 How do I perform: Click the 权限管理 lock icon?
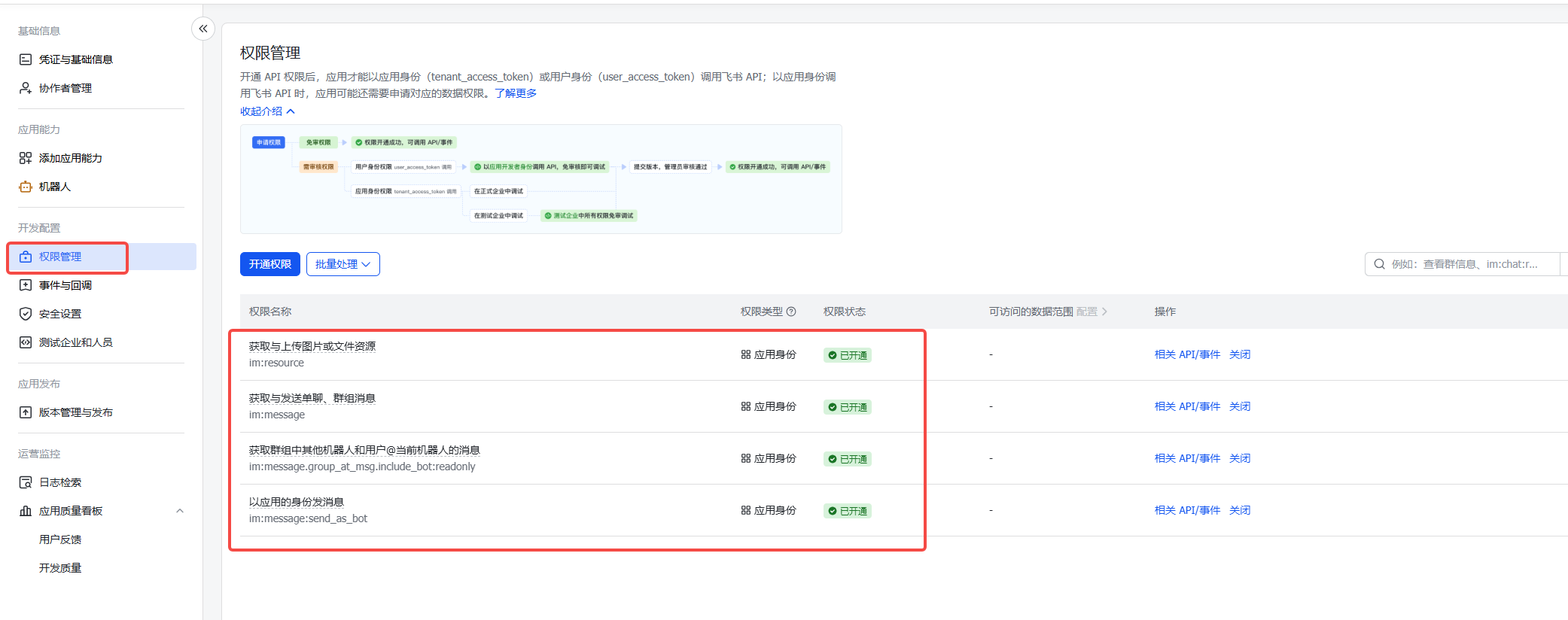(x=26, y=257)
